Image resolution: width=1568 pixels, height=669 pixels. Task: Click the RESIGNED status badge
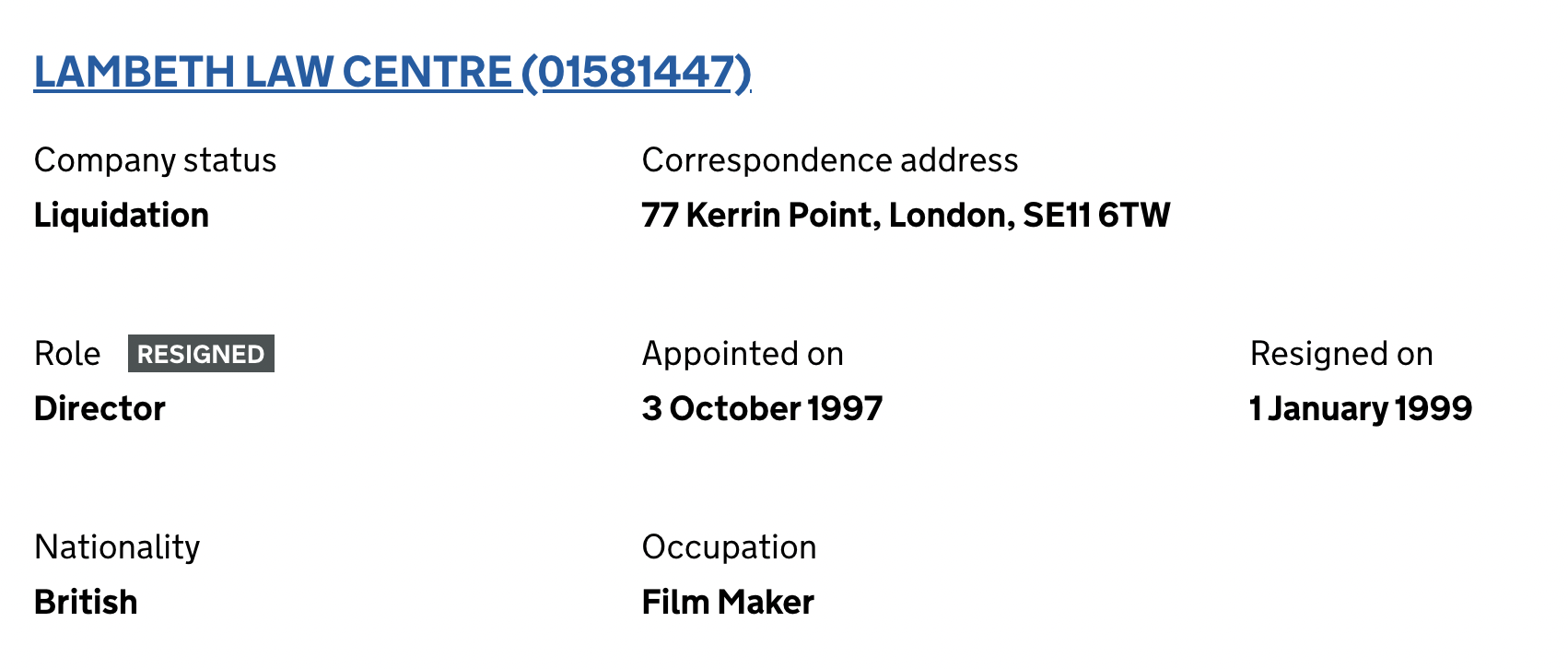pos(201,354)
